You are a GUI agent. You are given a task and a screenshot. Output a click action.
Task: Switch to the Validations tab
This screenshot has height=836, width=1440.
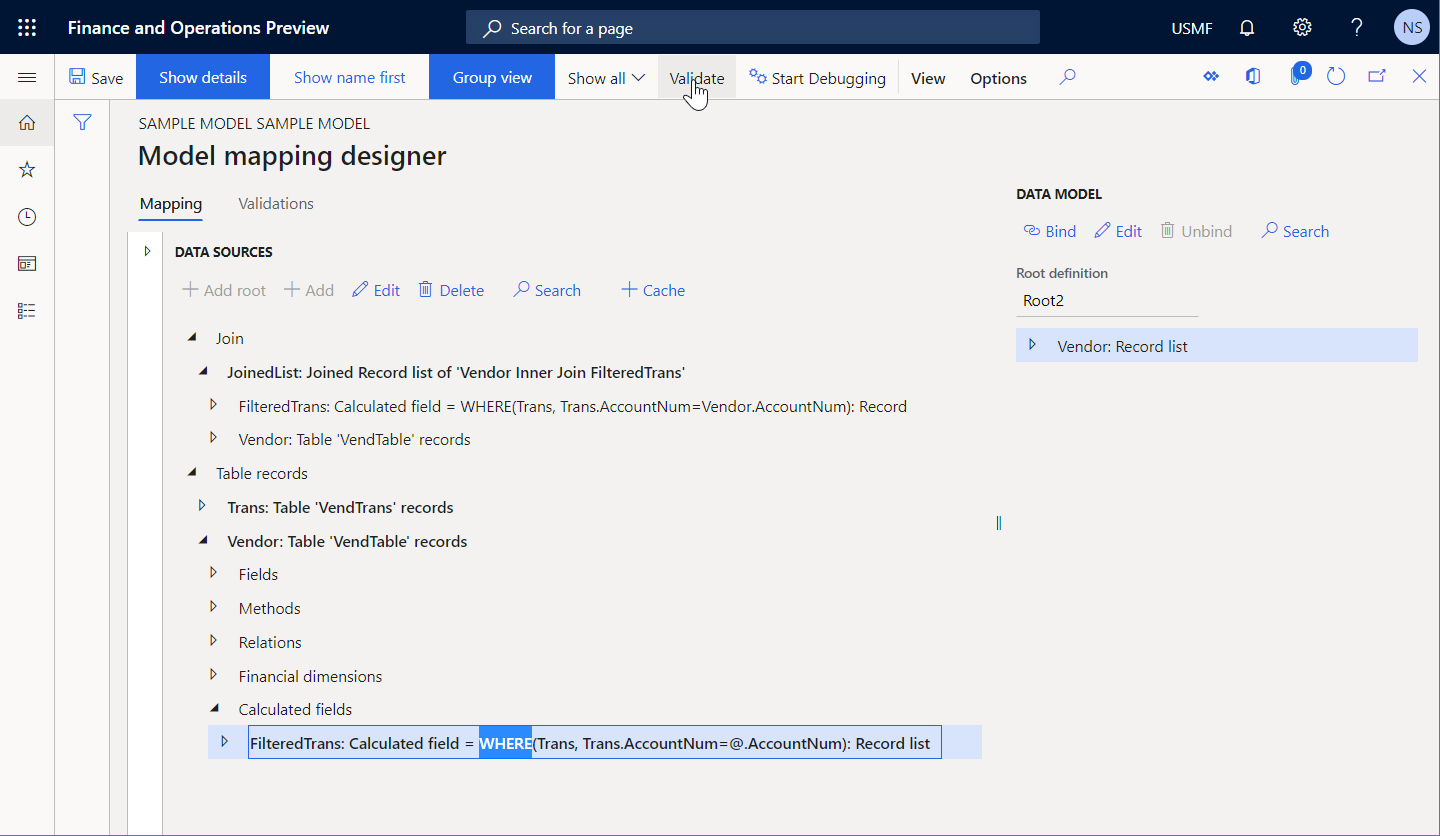pos(275,203)
